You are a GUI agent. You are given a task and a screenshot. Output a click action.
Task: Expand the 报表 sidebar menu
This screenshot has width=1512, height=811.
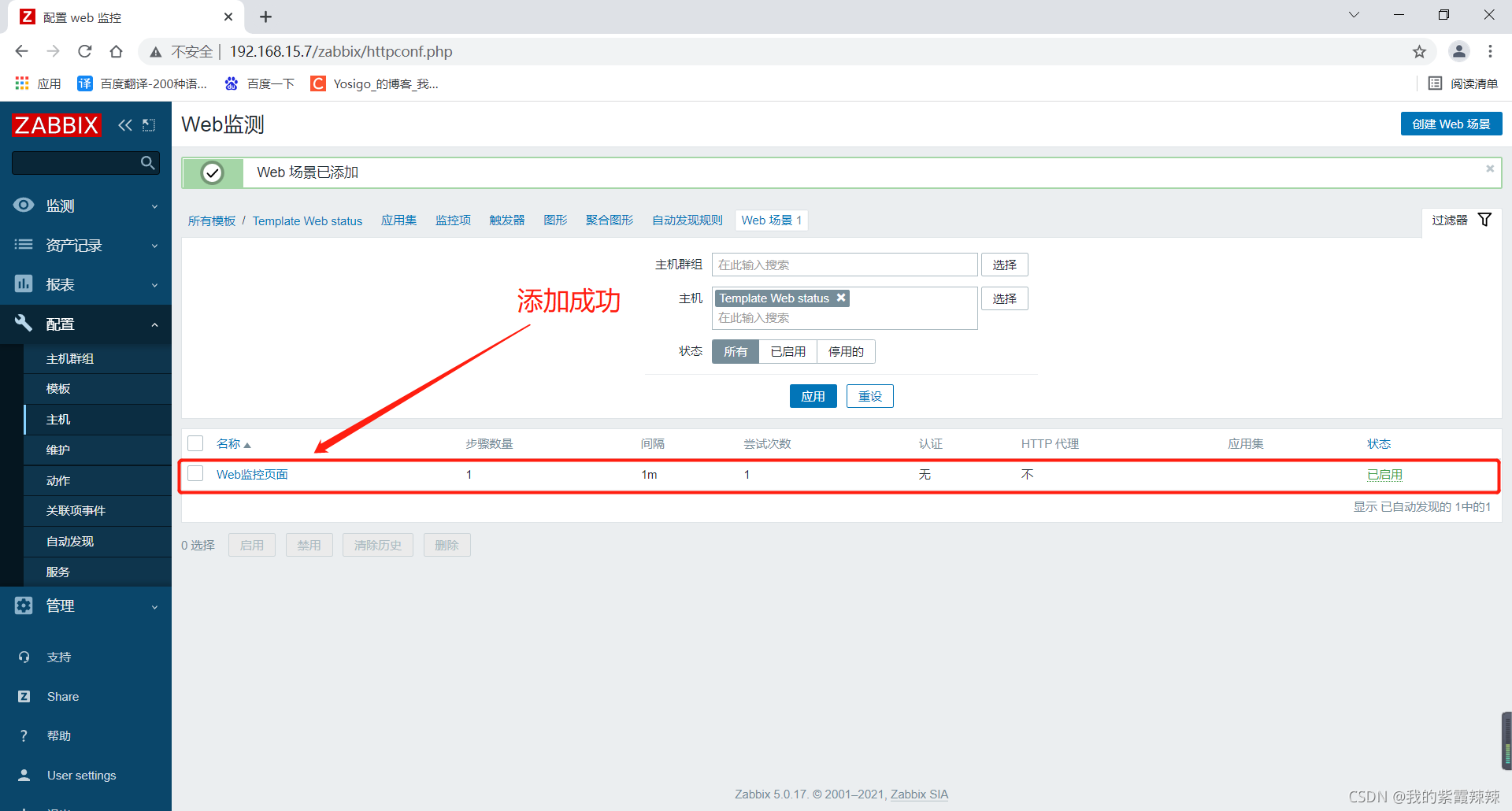[x=86, y=284]
